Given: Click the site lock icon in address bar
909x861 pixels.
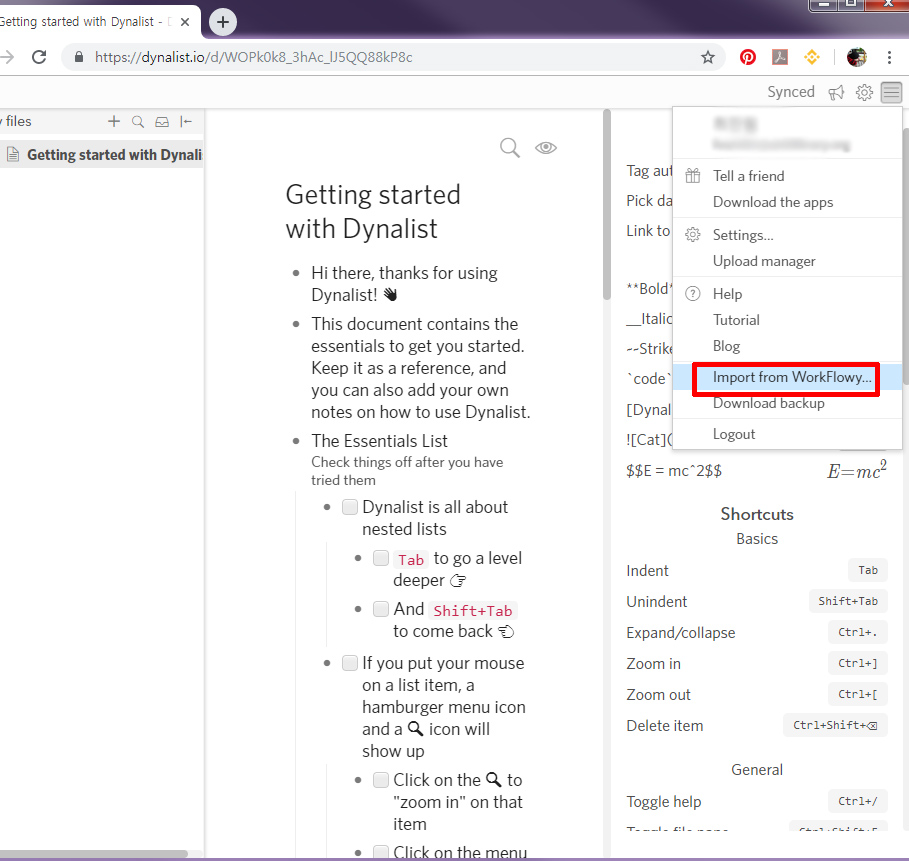Looking at the screenshot, I should click(x=79, y=57).
